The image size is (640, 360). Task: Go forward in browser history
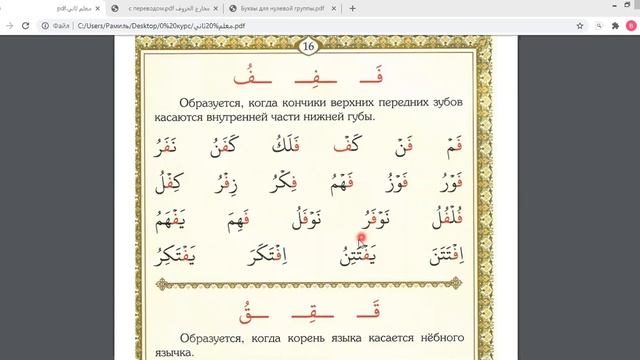[x=9, y=26]
